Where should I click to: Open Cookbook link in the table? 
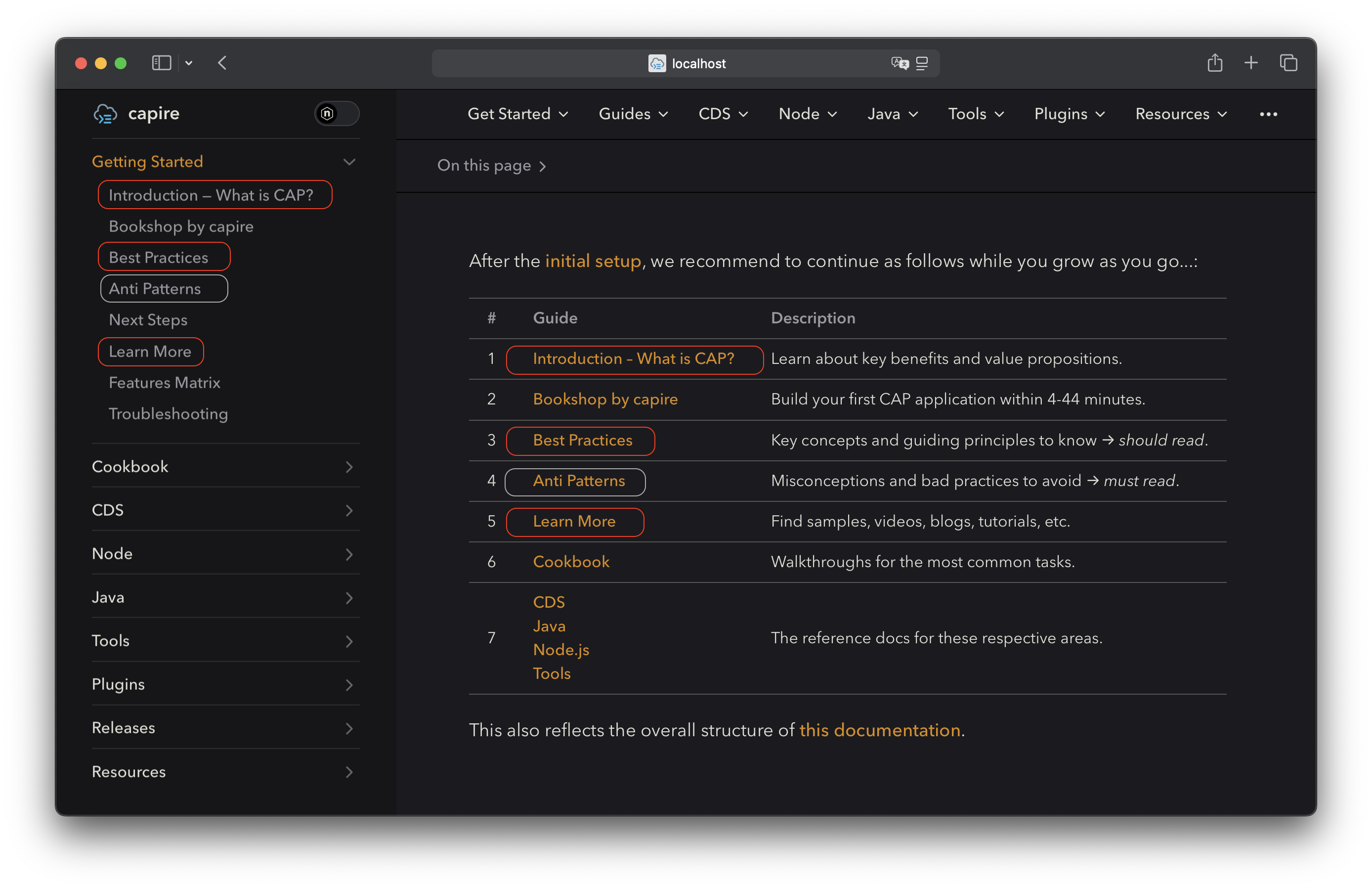[571, 562]
